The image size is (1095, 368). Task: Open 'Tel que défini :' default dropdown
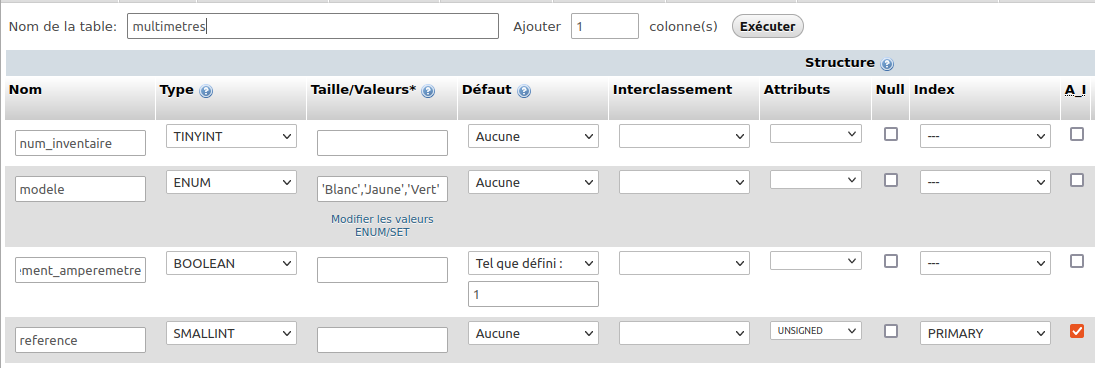tap(534, 263)
